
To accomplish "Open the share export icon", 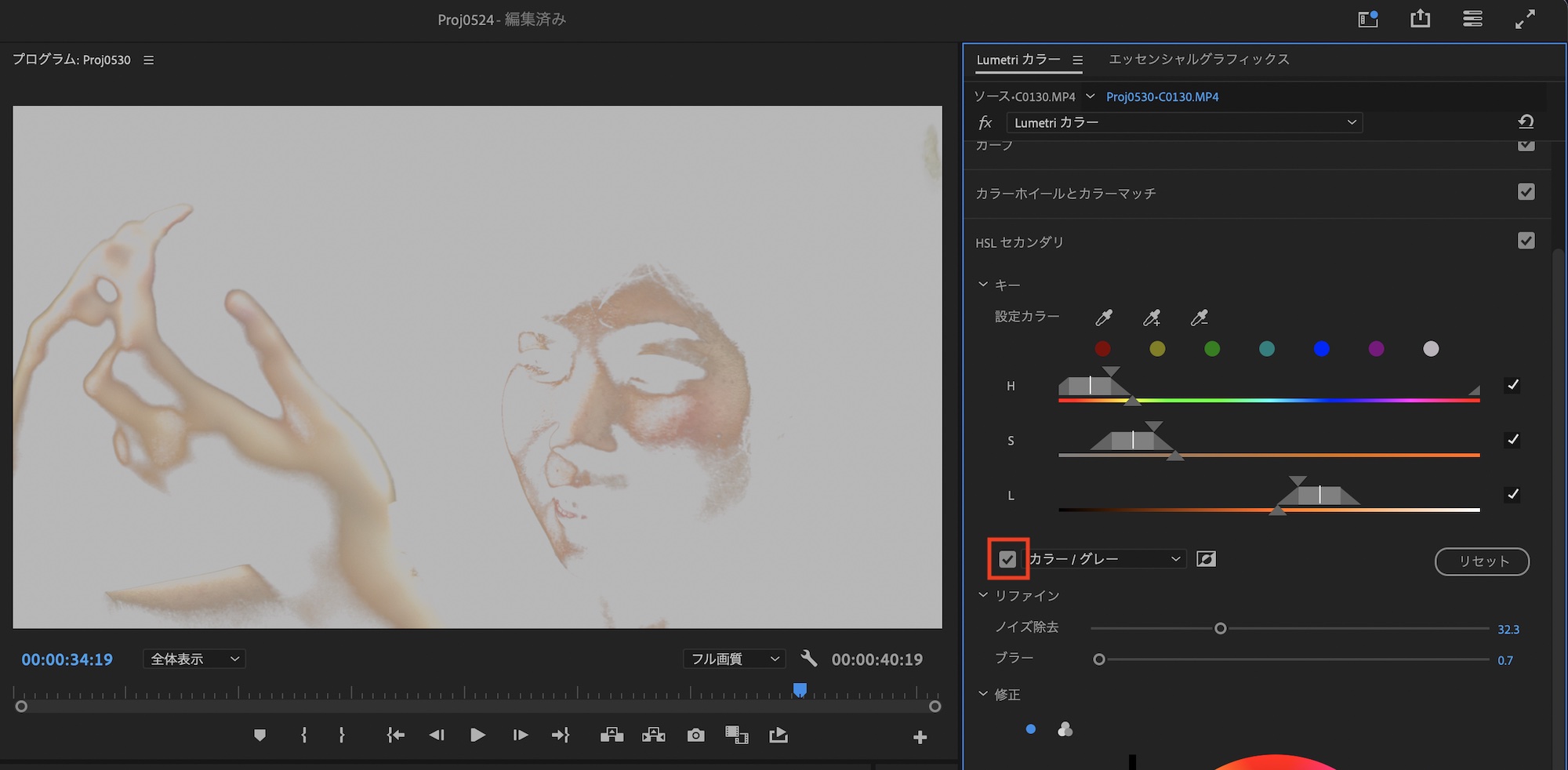I will coord(1420,20).
